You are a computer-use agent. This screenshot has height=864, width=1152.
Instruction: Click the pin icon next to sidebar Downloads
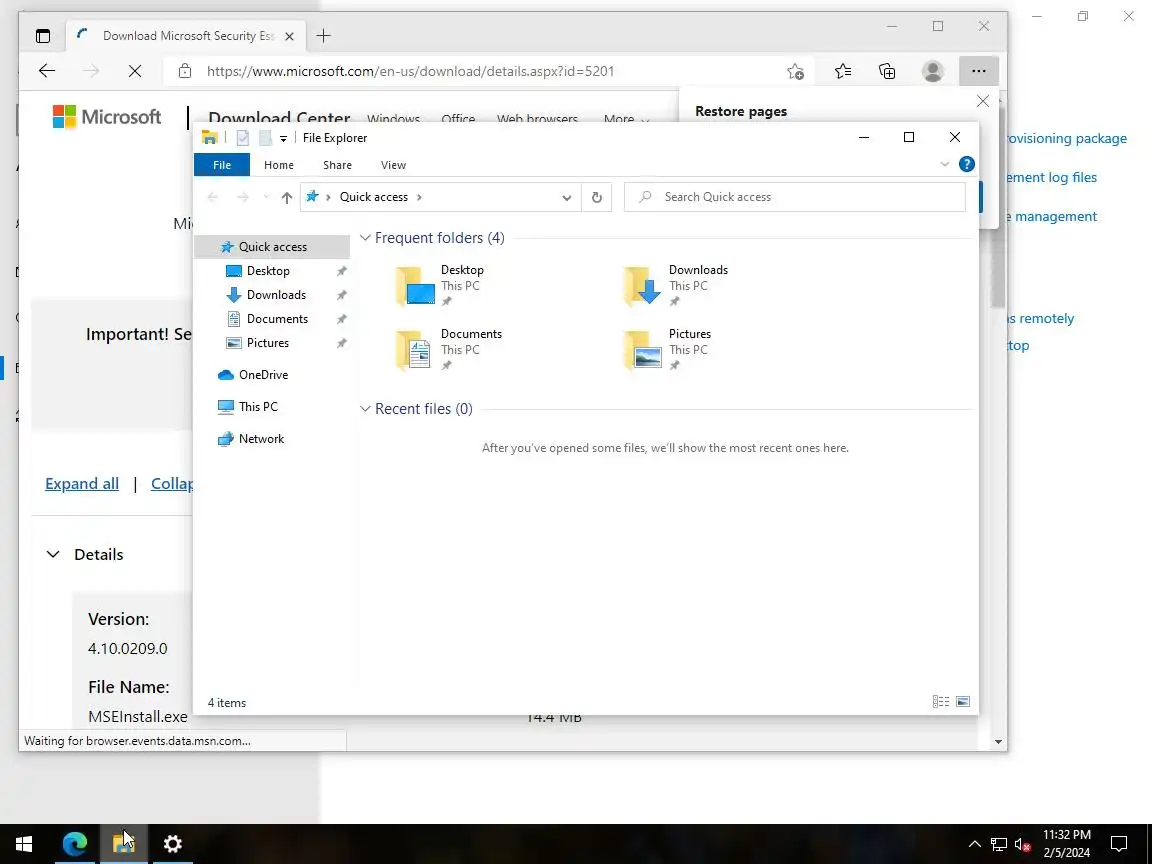342,295
